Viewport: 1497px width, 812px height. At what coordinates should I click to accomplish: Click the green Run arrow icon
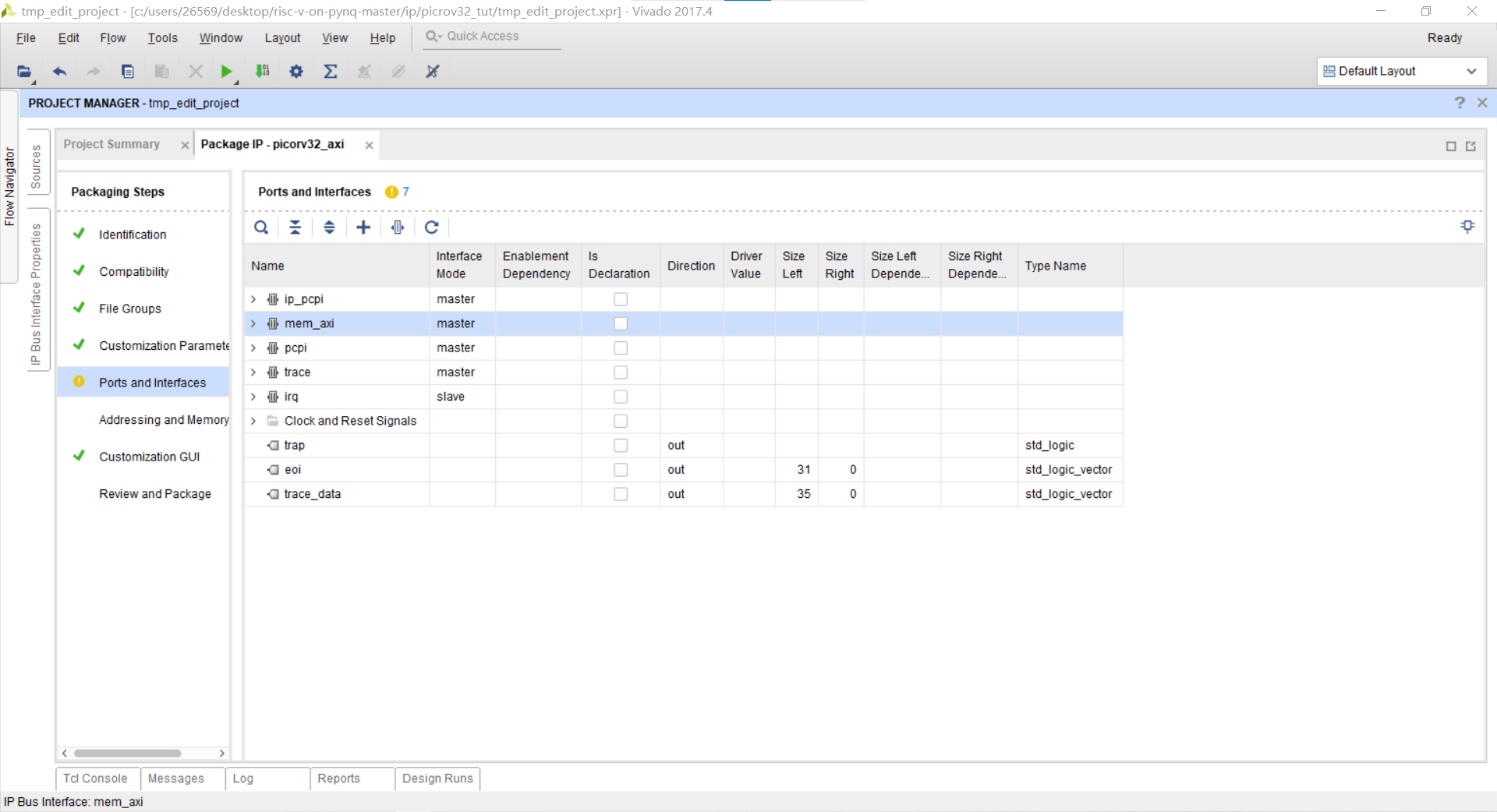pos(226,72)
